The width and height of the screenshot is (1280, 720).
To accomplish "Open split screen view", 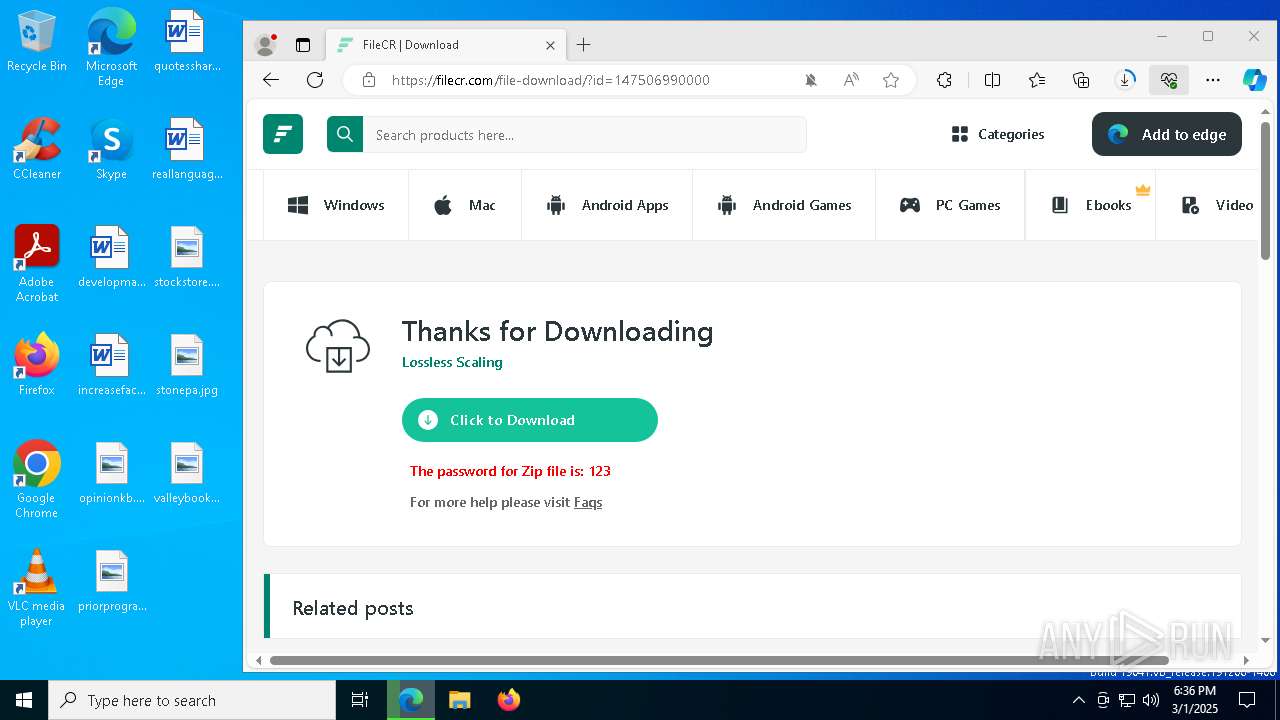I will 992,80.
